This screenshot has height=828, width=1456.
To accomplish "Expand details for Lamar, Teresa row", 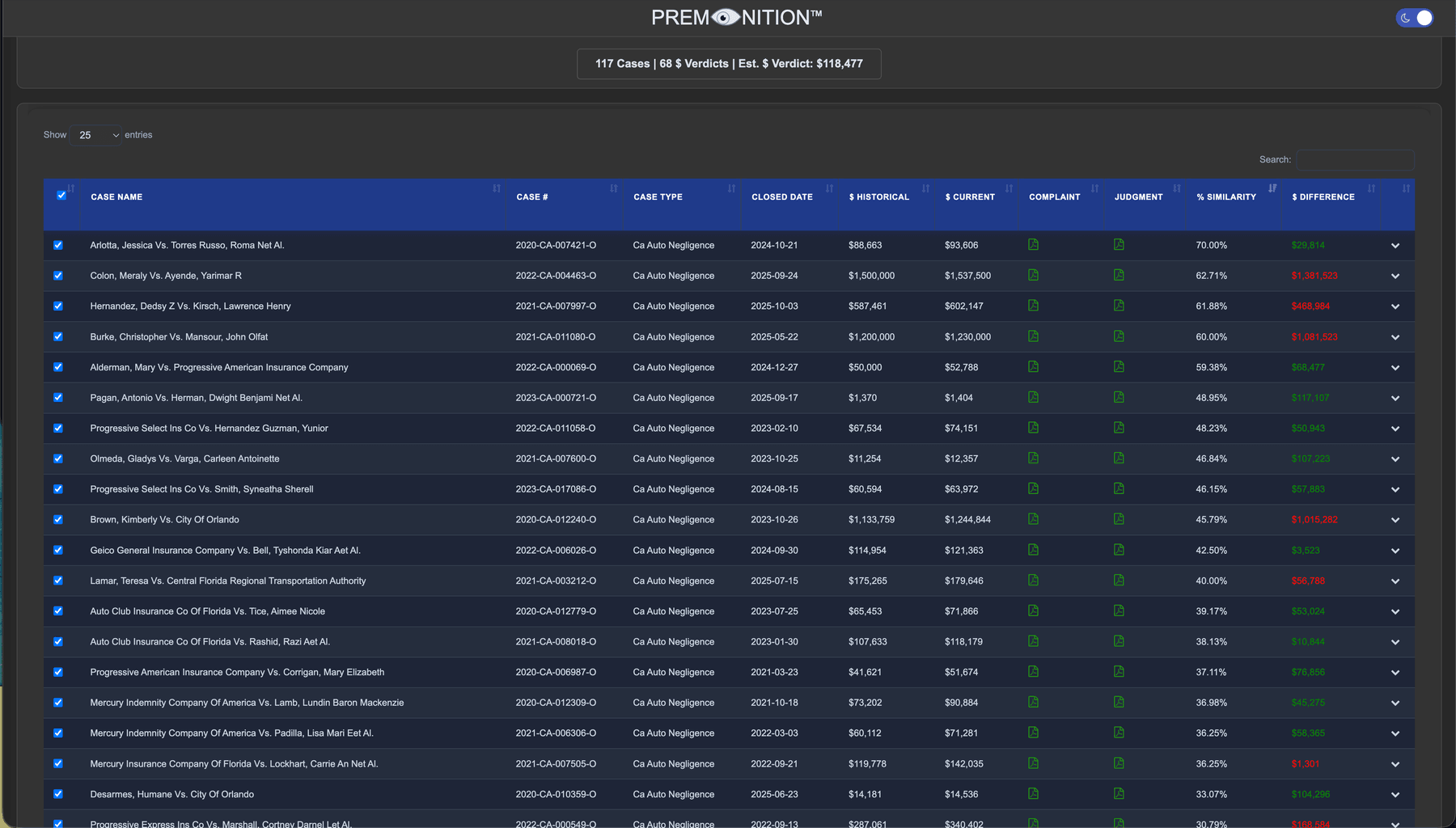I will click(1395, 581).
